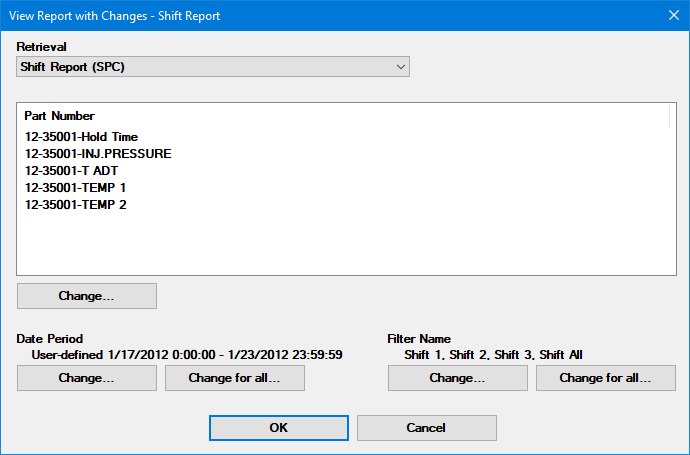Image resolution: width=690 pixels, height=455 pixels.
Task: Confirm the dialog with OK
Action: [279, 427]
